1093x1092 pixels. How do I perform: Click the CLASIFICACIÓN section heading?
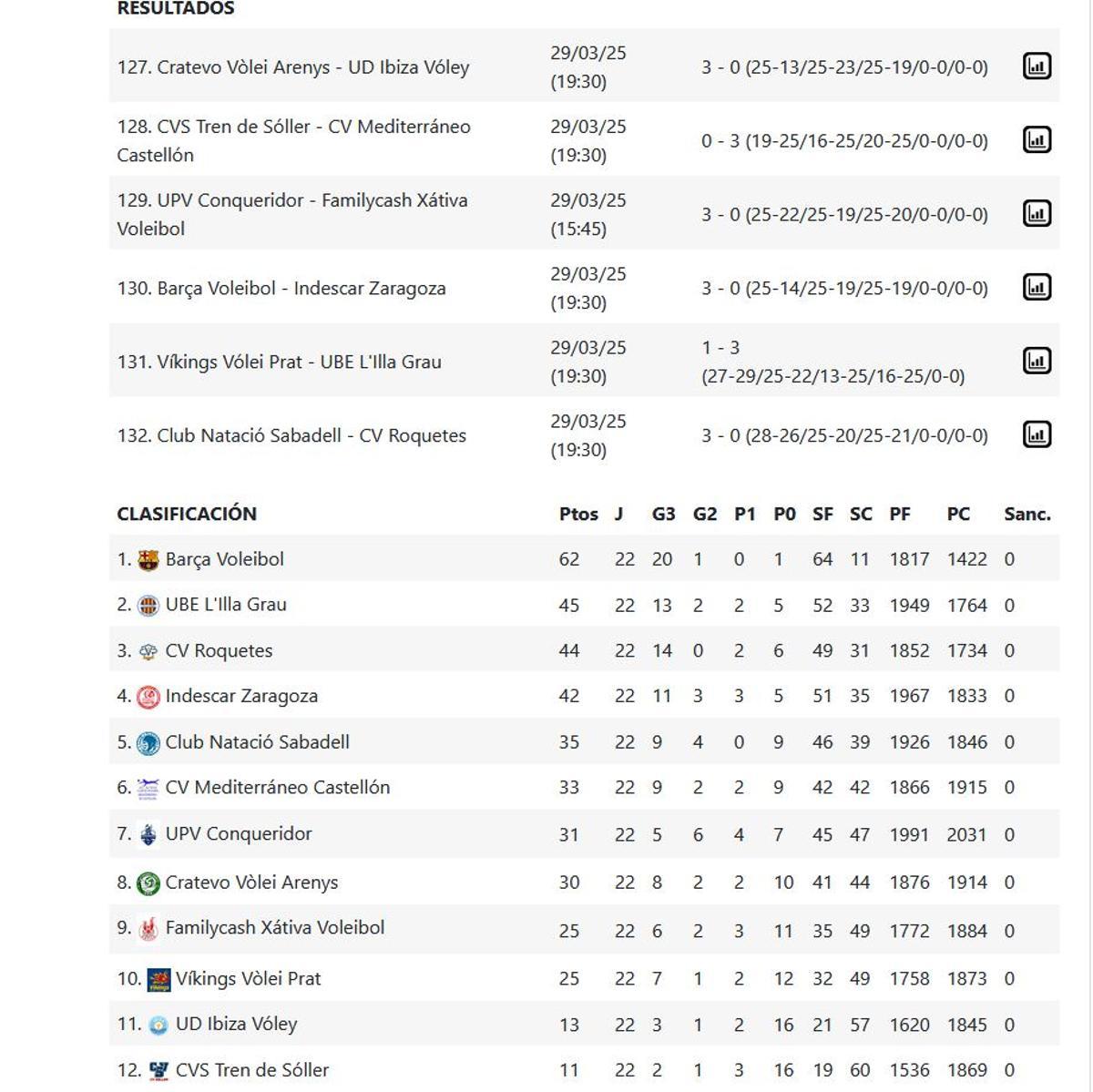[188, 514]
